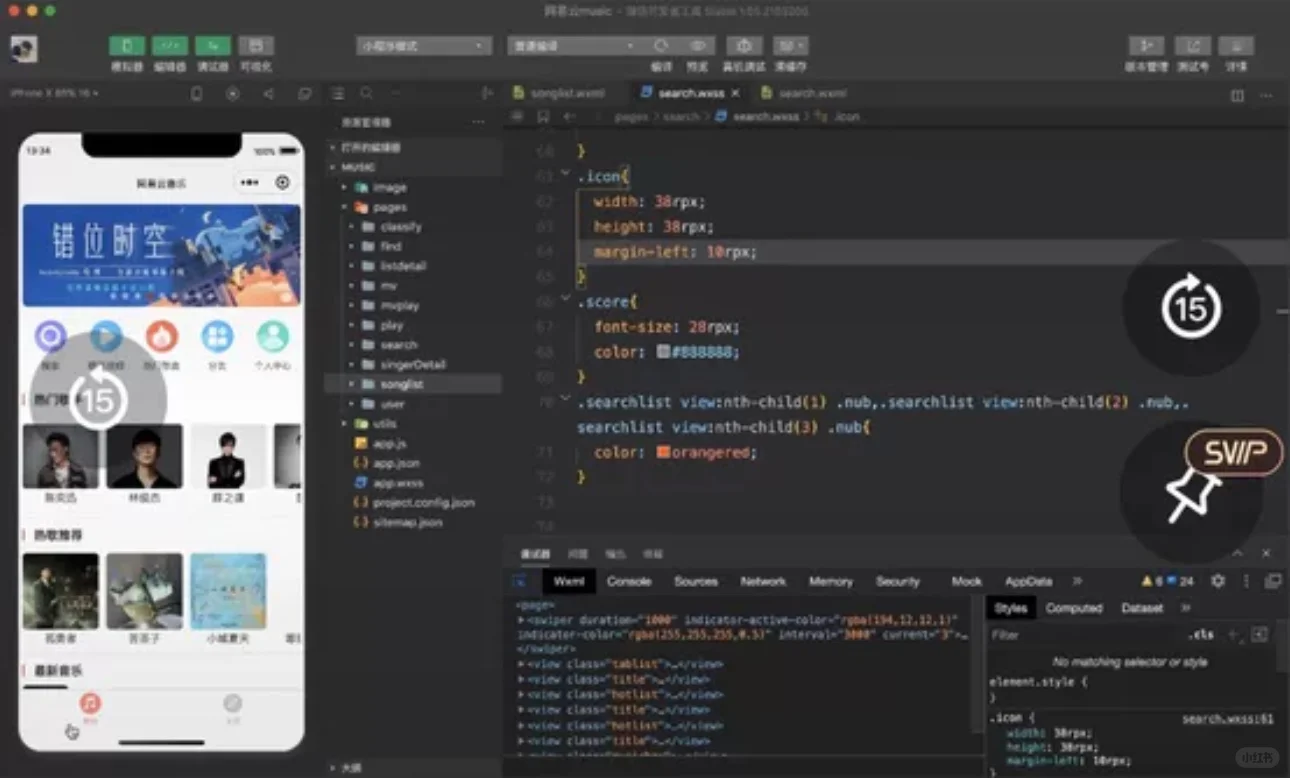Open the 普通编译 compile mode dropdown
Viewport: 1290px width, 778px height.
tap(575, 46)
